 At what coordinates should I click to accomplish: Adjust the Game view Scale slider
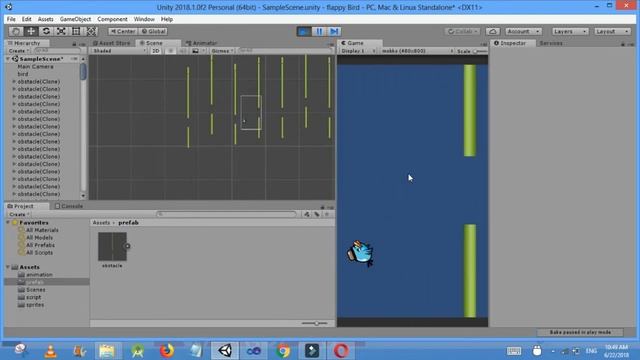(x=480, y=51)
